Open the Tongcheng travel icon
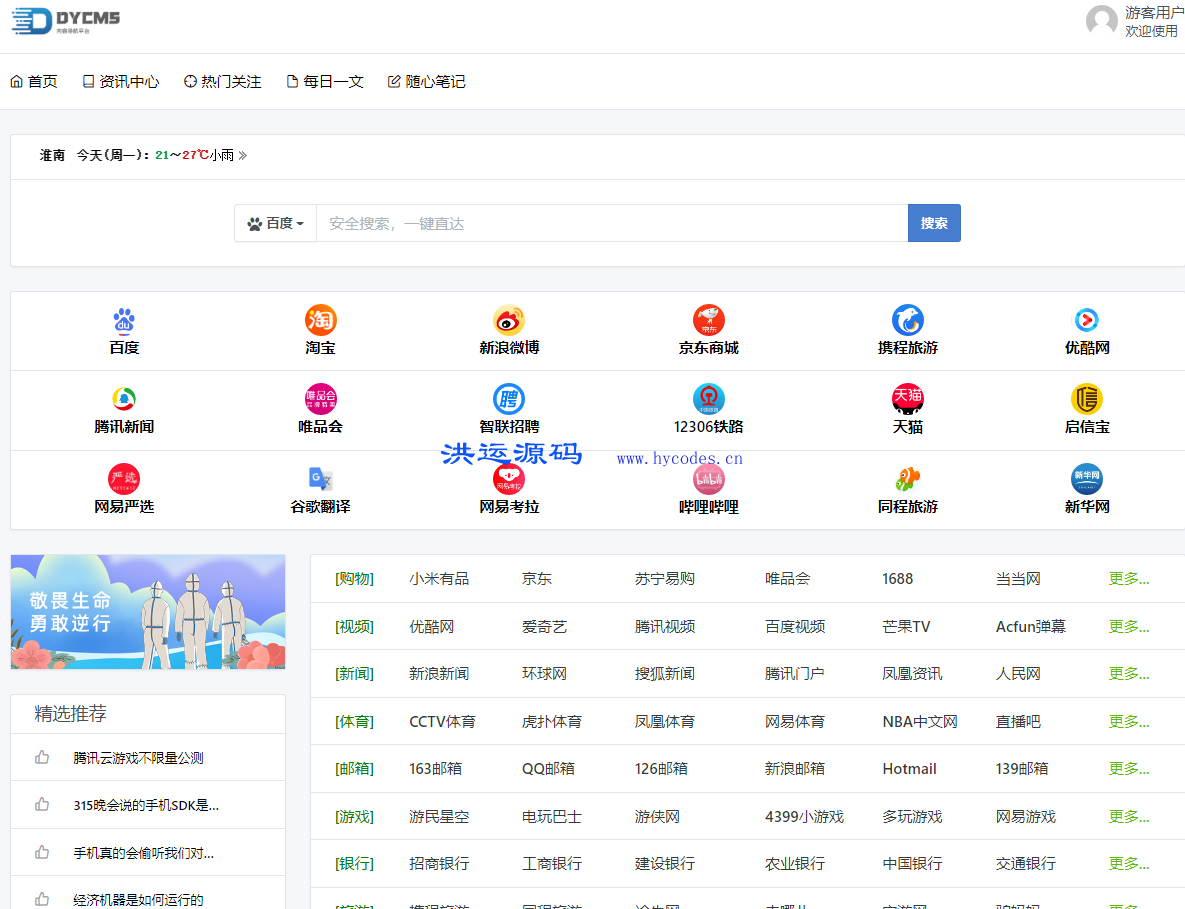The width and height of the screenshot is (1185, 909). pyautogui.click(x=908, y=479)
